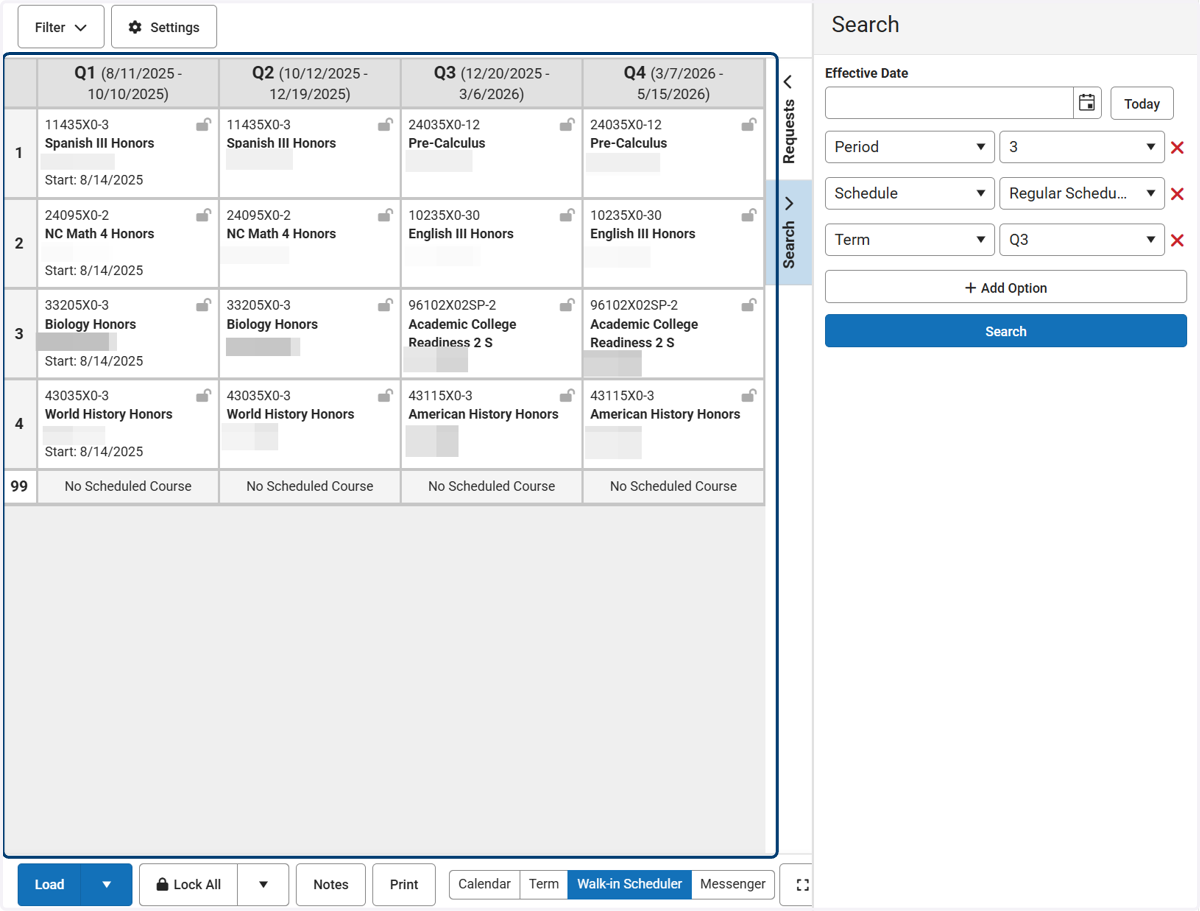The height and width of the screenshot is (911, 1200).
Task: Toggle full screen view icon
Action: point(802,885)
